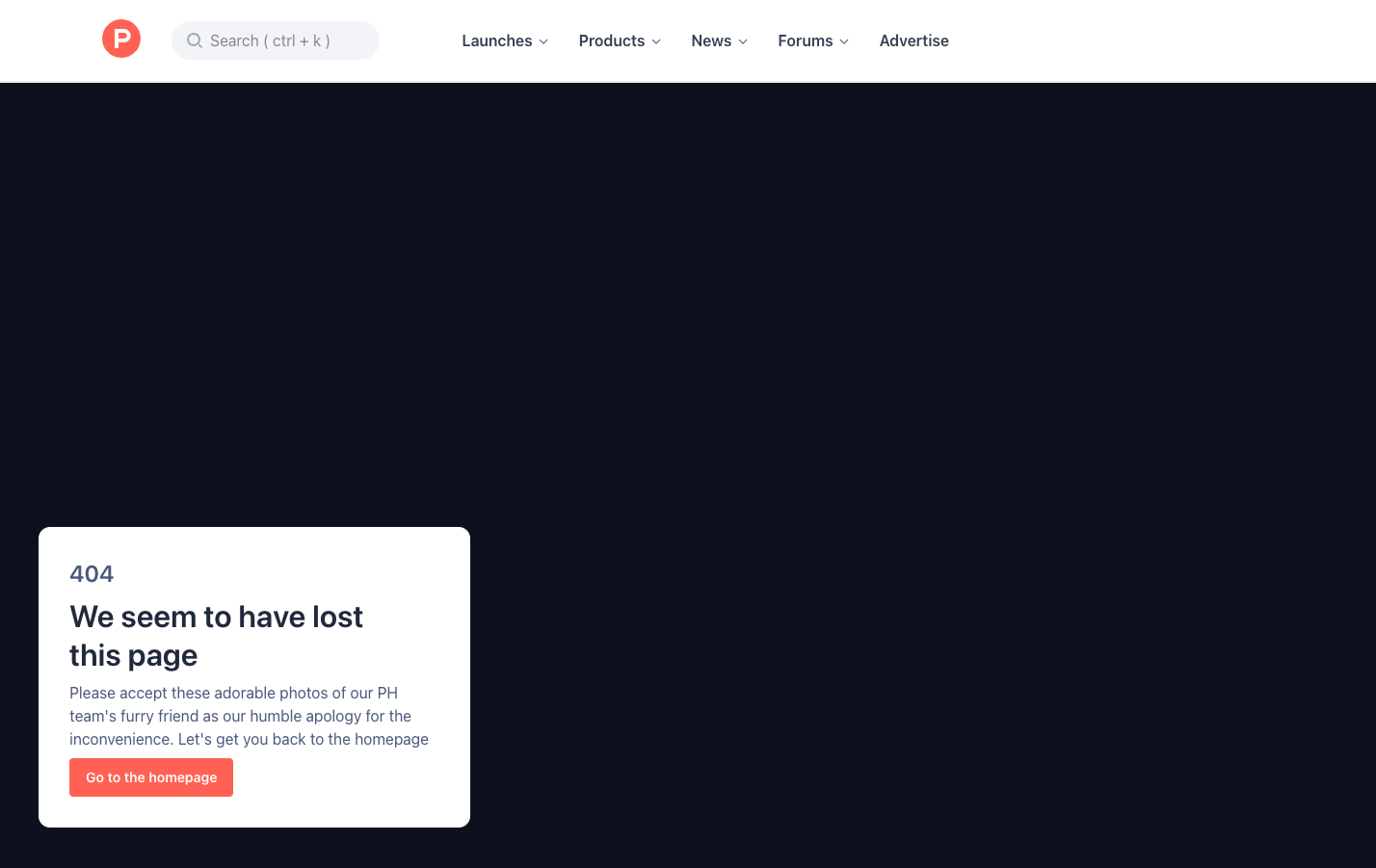Click the 404 heading text
The height and width of the screenshot is (868, 1376).
click(x=92, y=573)
